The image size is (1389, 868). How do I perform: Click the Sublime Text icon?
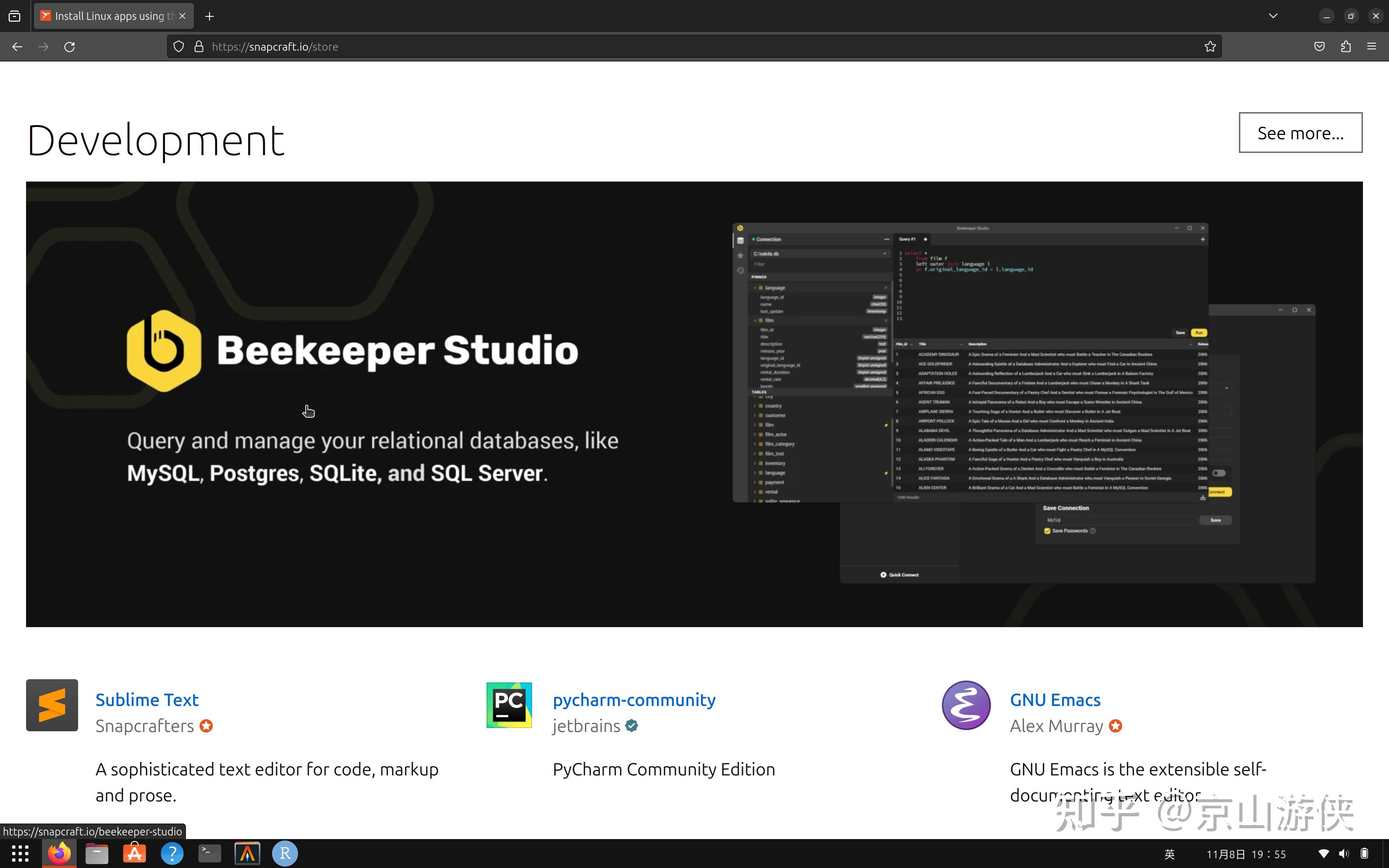coord(52,705)
